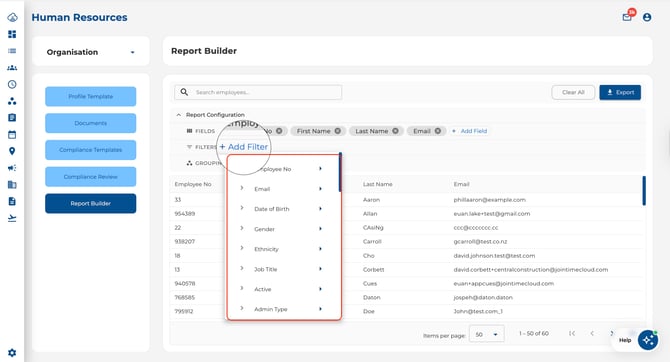Click employee number 954389

(185, 214)
